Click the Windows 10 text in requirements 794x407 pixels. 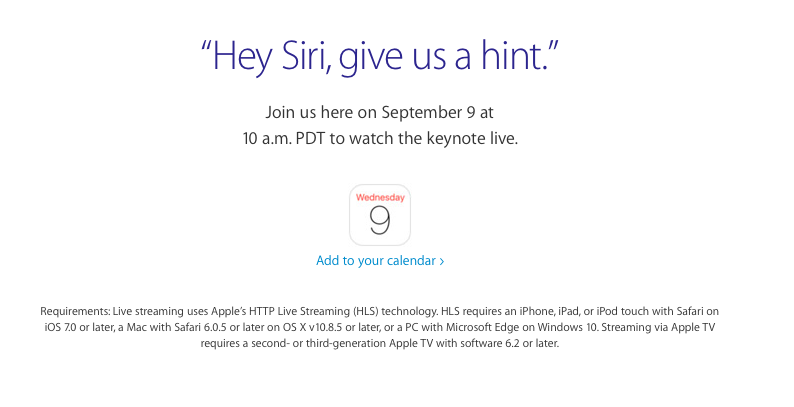click(x=568, y=328)
